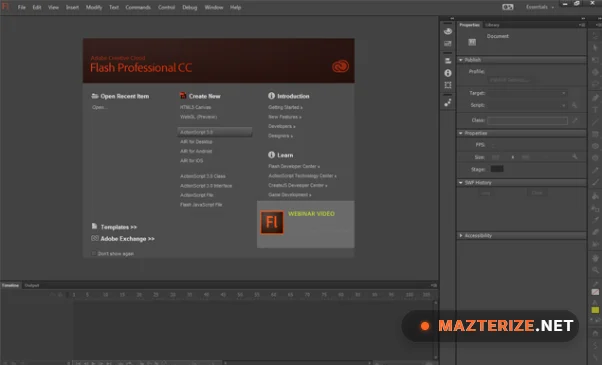This screenshot has width=602, height=365.
Task: Open the Script dropdown
Action: point(528,105)
